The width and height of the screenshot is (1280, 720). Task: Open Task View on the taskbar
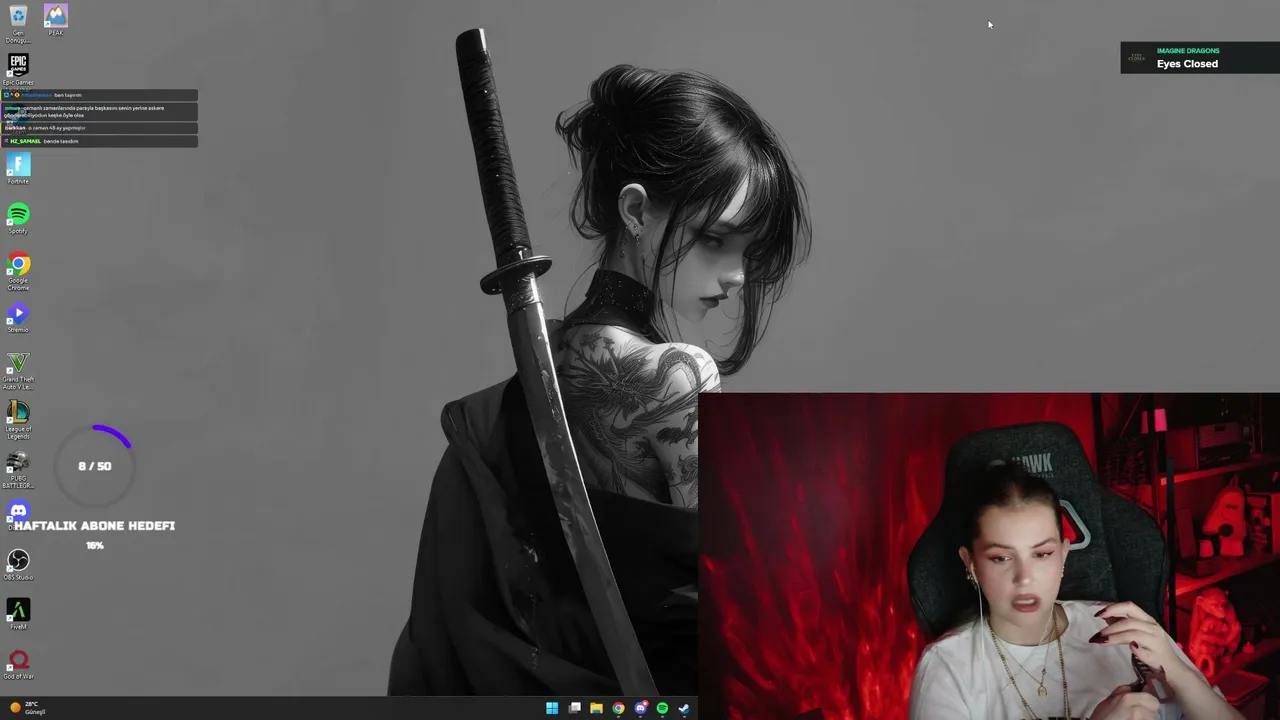[574, 708]
